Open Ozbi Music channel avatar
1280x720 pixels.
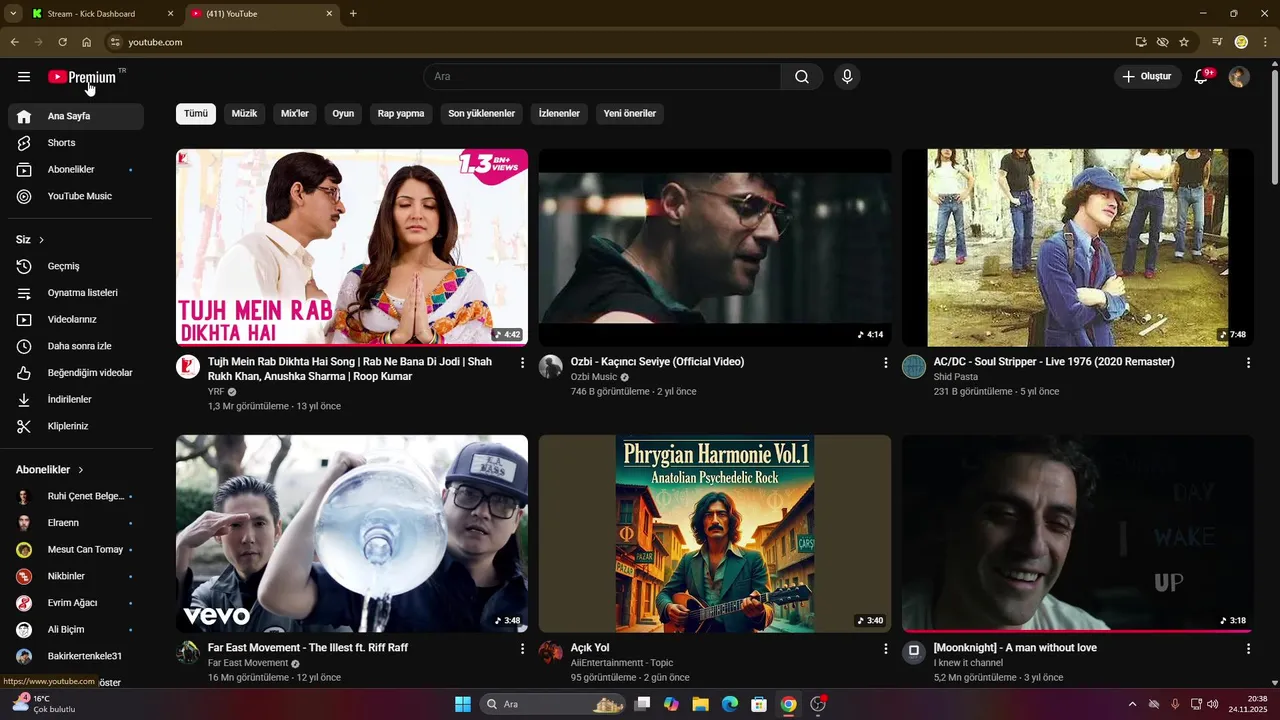point(551,366)
